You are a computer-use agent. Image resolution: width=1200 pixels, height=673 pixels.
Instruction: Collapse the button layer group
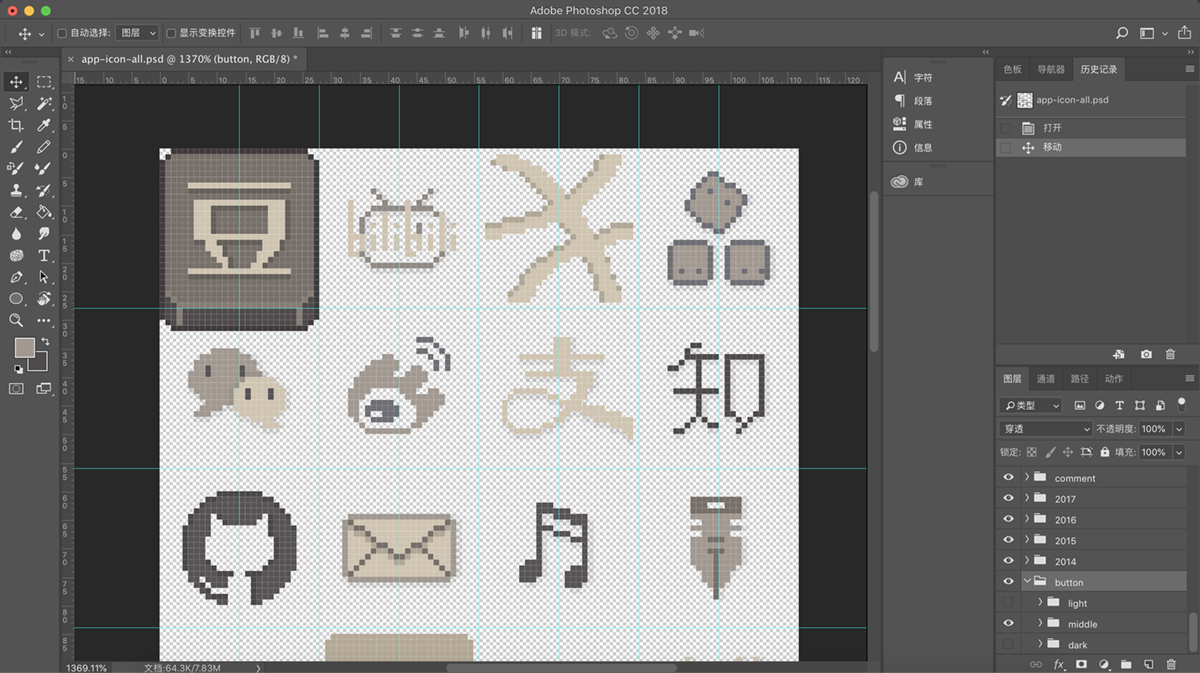[1026, 582]
